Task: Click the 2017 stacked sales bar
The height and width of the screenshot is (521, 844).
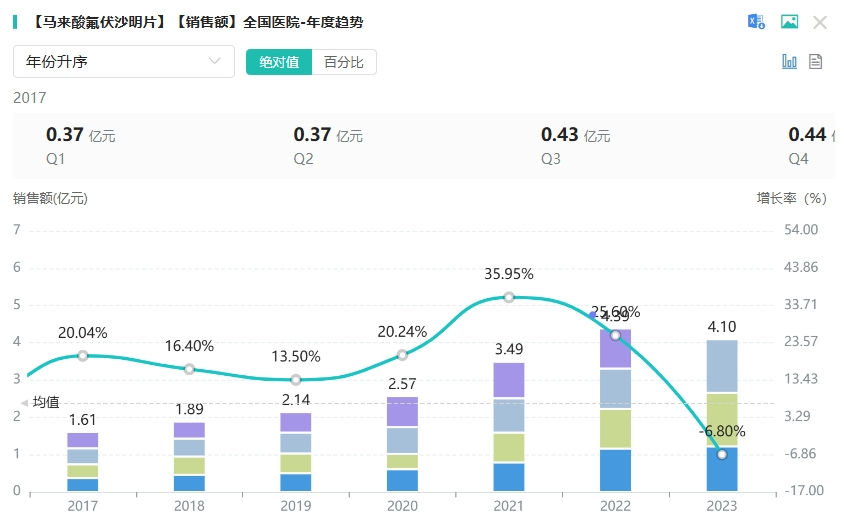Action: (x=82, y=462)
